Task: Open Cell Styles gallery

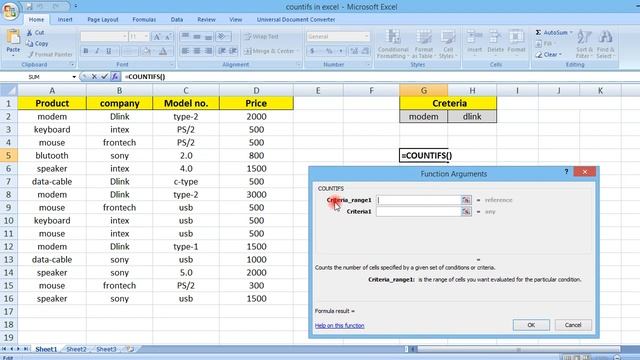Action: click(448, 44)
